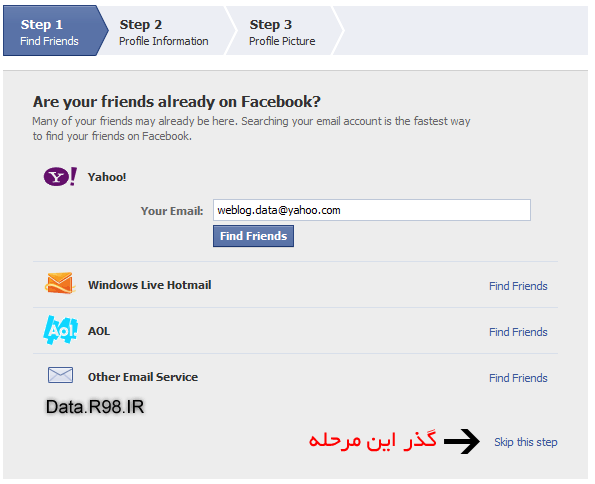Click inside the Your Email field
The width and height of the screenshot is (595, 484).
pos(372,210)
